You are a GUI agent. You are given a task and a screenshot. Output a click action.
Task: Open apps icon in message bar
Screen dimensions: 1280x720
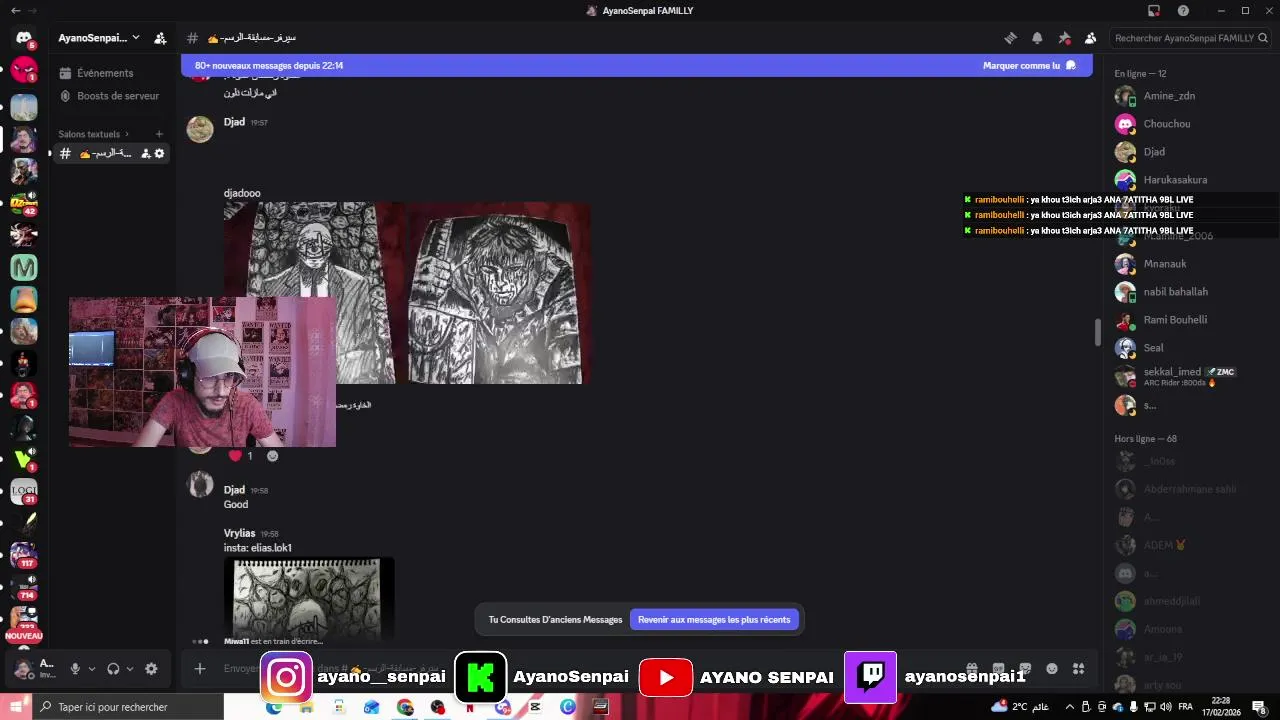(1078, 669)
